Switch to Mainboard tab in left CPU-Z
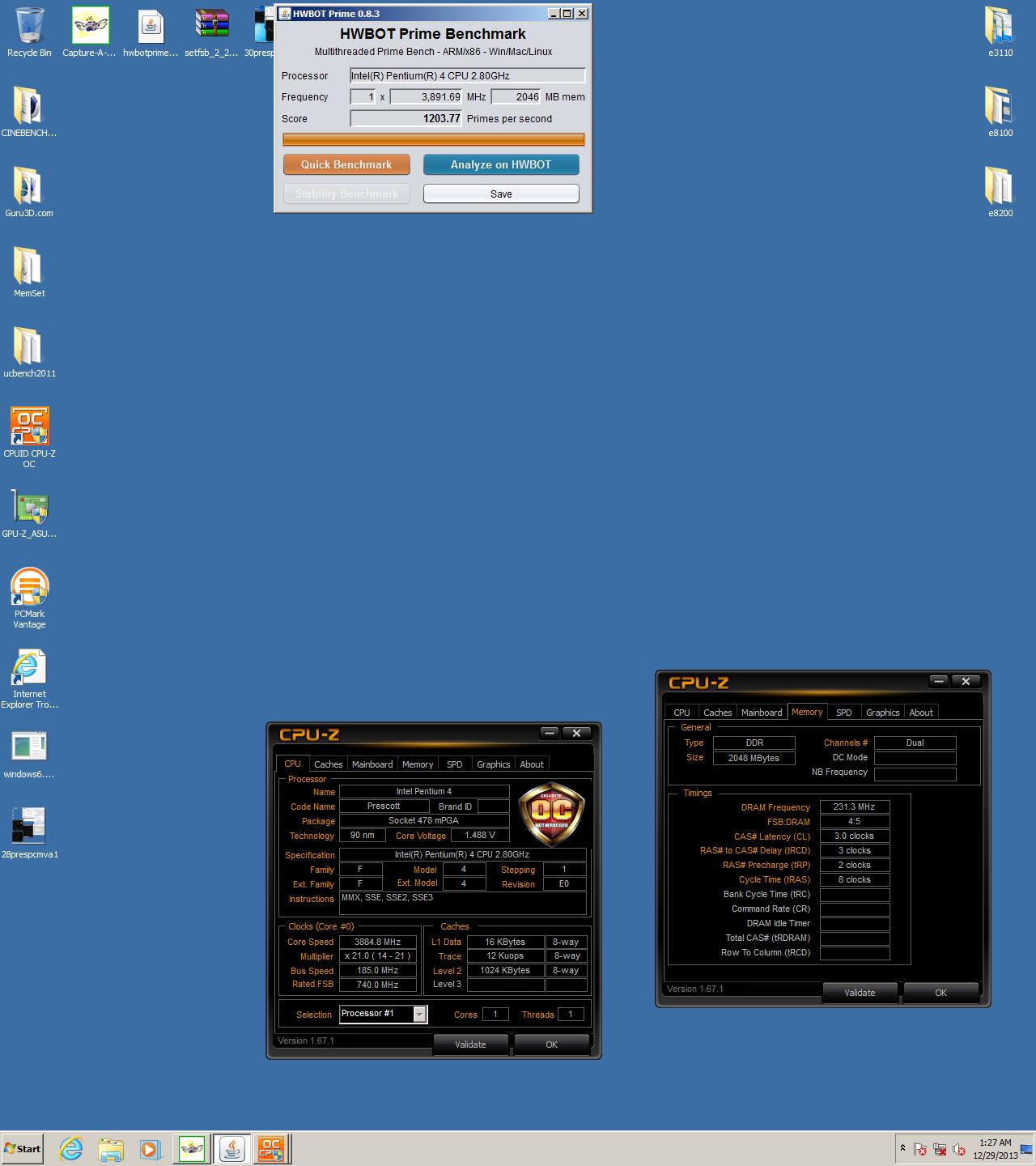Screen dimensions: 1036x1166 tap(372, 764)
